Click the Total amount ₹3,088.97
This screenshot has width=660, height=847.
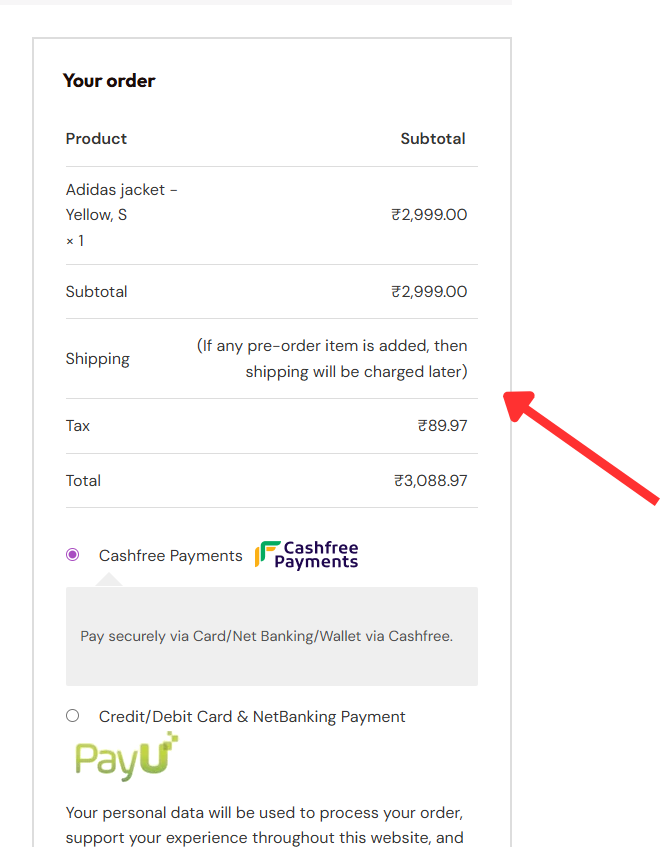coord(430,481)
